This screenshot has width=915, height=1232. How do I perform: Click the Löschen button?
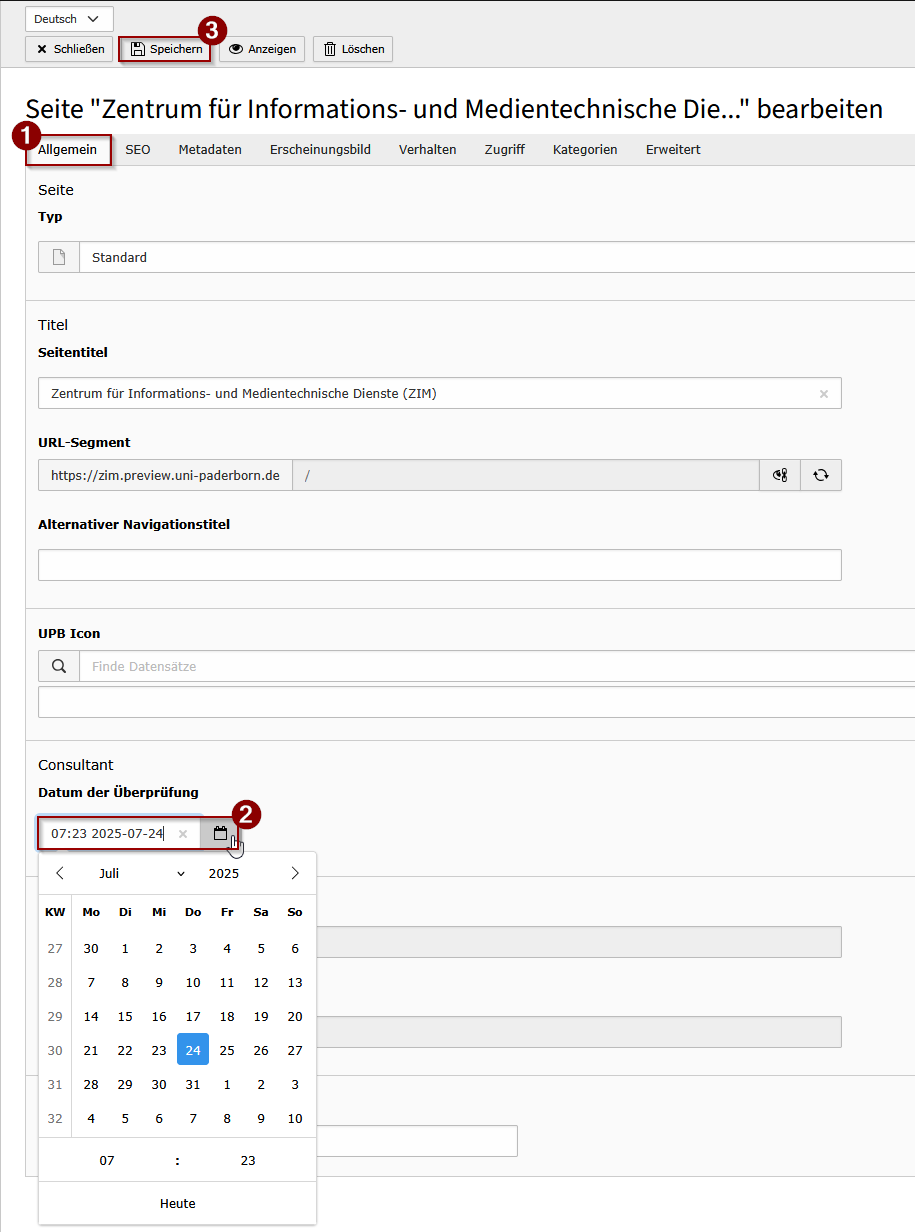353,49
